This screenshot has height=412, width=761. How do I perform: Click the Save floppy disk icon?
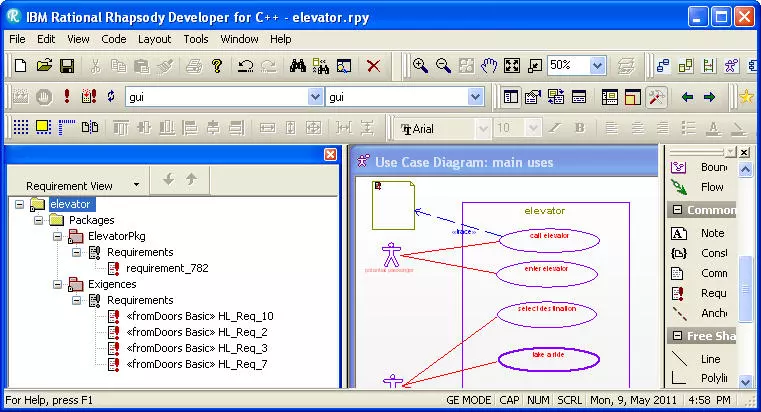point(67,66)
